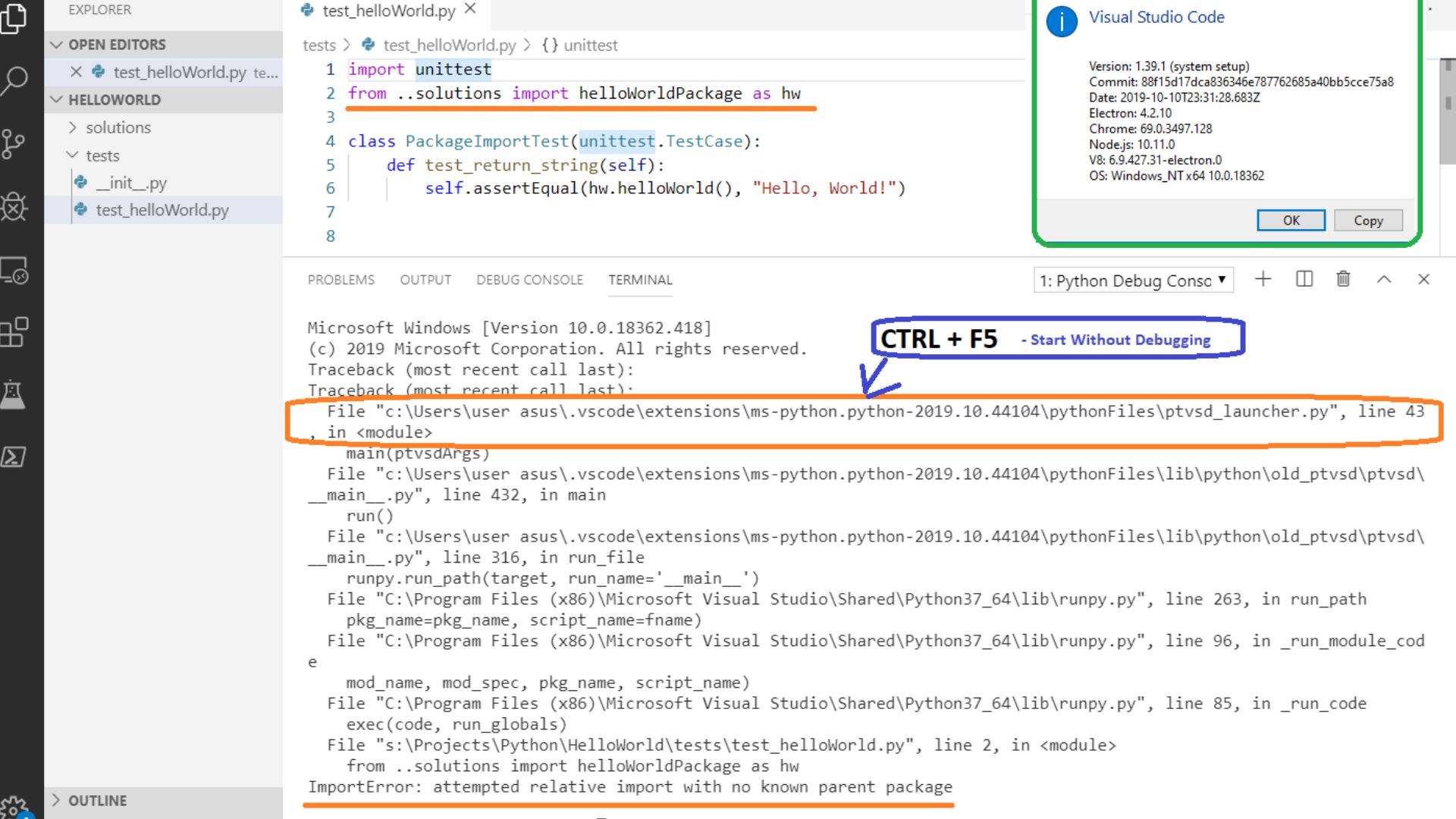Open Remote Explorer view icon
This screenshot has width=1456, height=819.
[14, 271]
